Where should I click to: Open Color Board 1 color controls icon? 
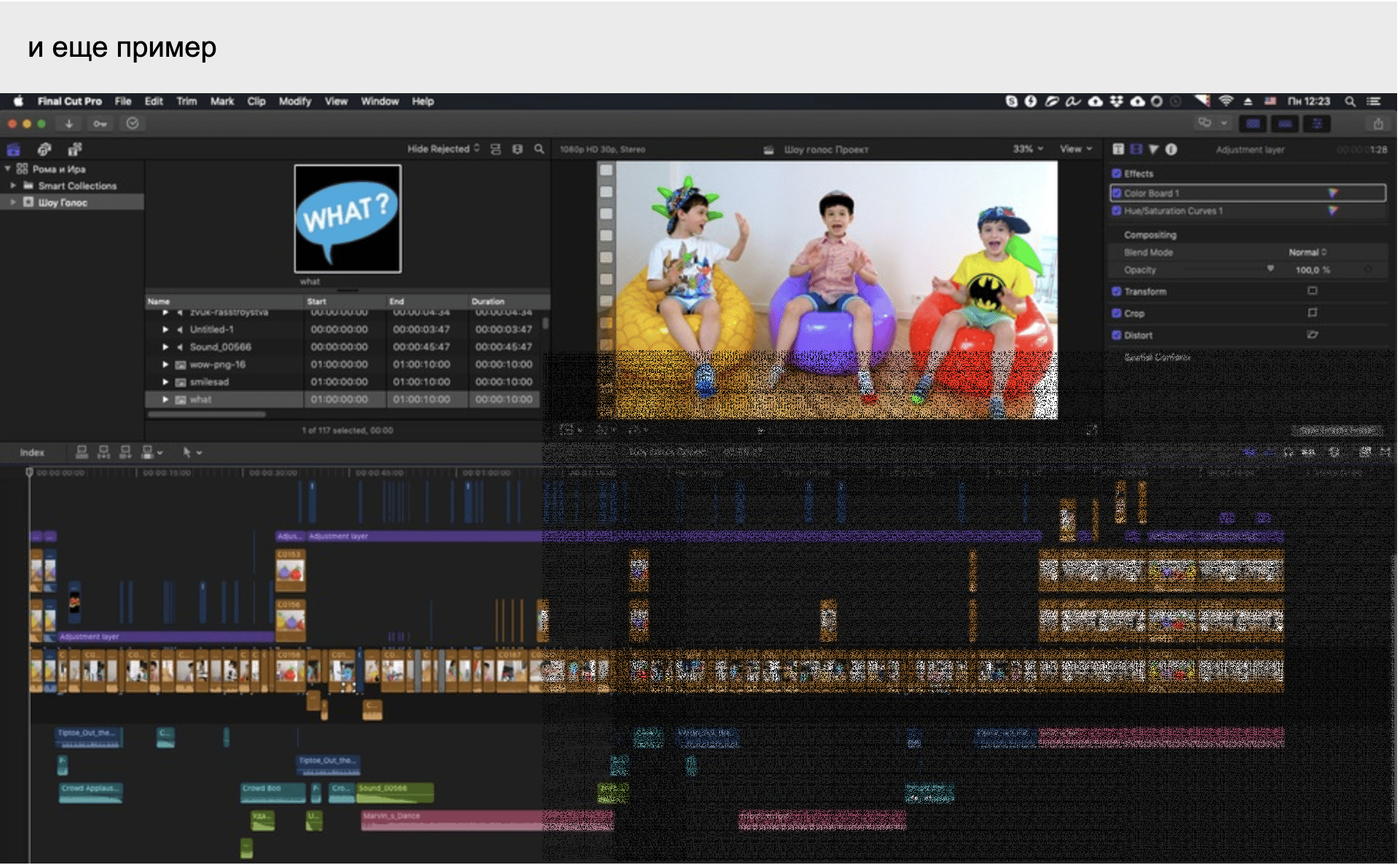[1332, 194]
